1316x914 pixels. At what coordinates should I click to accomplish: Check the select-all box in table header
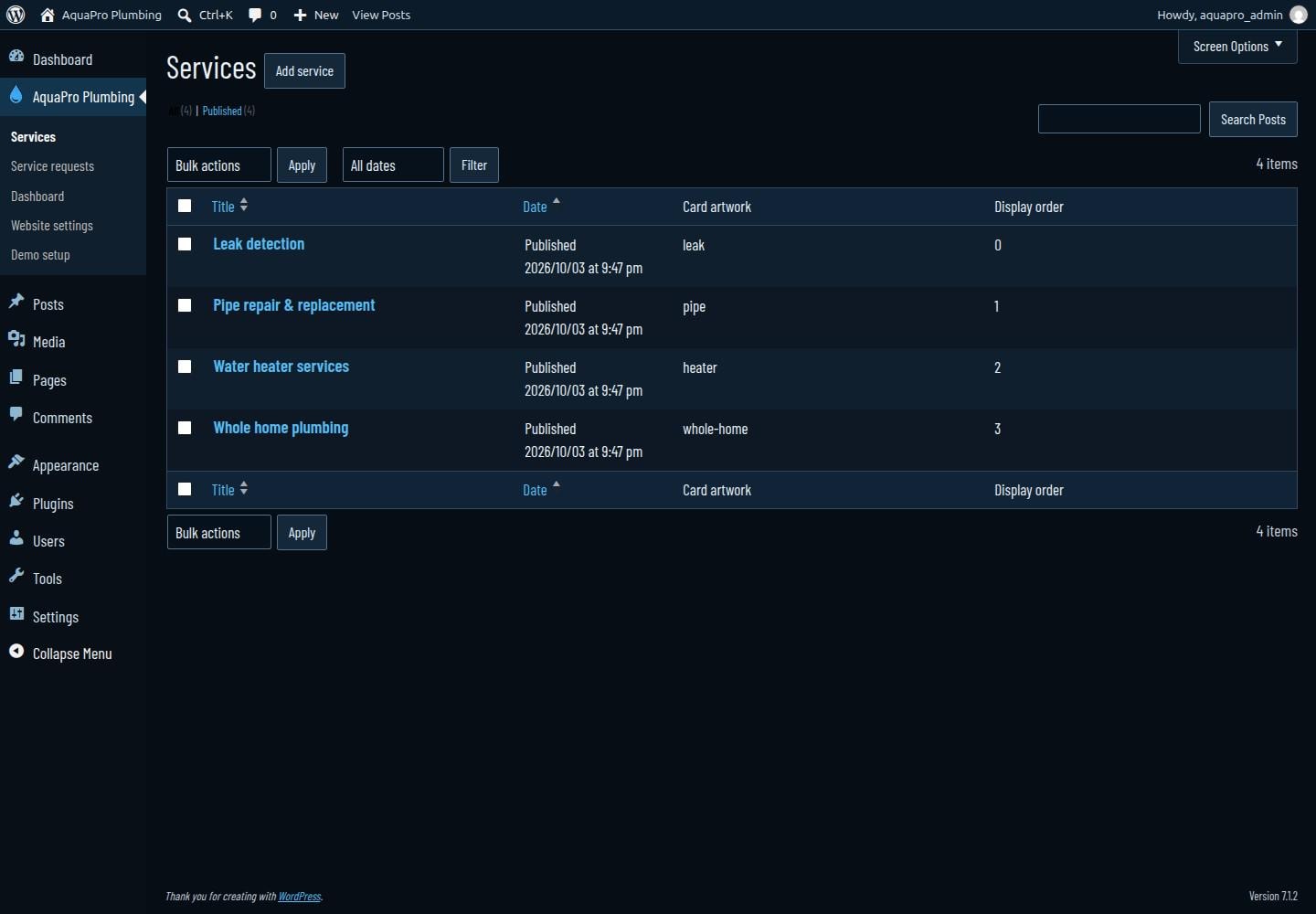pyautogui.click(x=185, y=206)
